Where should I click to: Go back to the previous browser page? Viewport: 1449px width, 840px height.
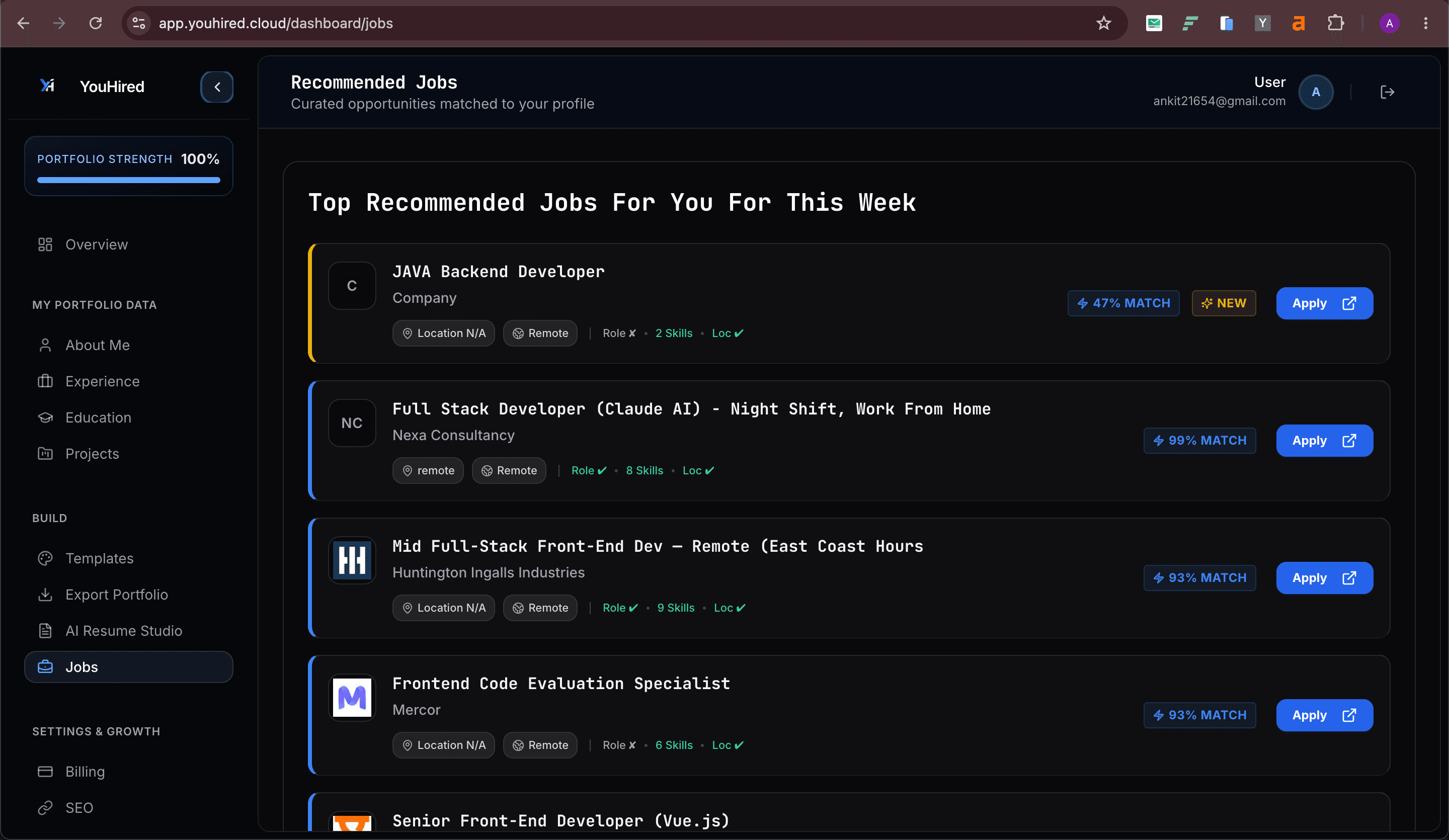click(x=24, y=23)
